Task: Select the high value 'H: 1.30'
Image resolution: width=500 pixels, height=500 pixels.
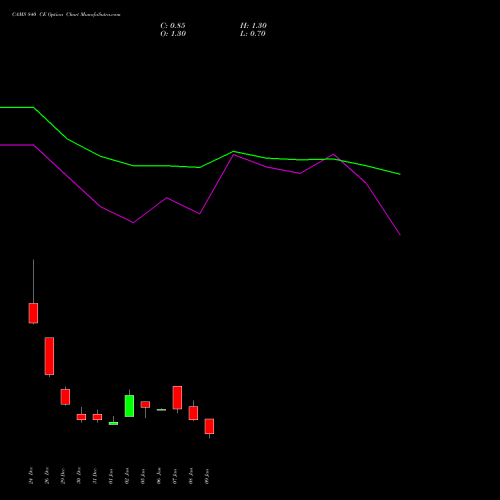Action: point(253,26)
